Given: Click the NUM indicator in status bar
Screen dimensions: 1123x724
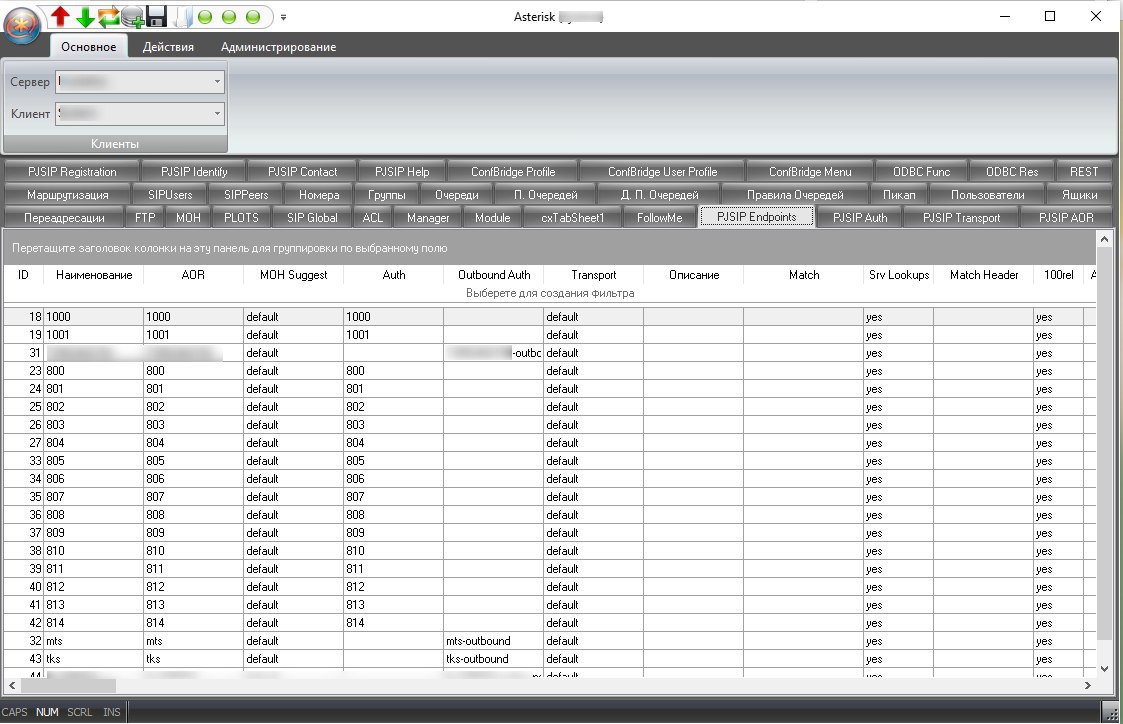Looking at the screenshot, I should (x=47, y=712).
